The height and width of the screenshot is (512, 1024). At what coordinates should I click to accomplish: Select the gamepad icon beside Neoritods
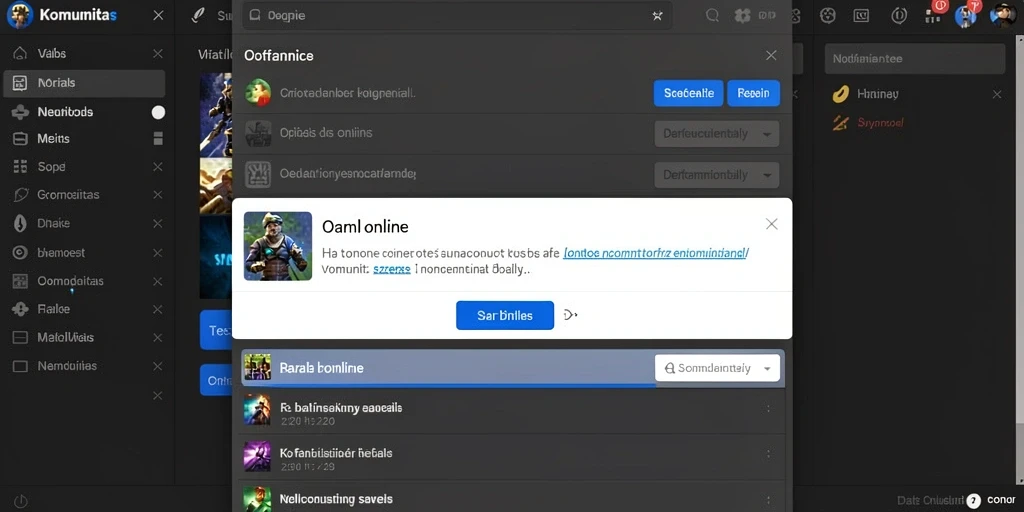(x=20, y=112)
